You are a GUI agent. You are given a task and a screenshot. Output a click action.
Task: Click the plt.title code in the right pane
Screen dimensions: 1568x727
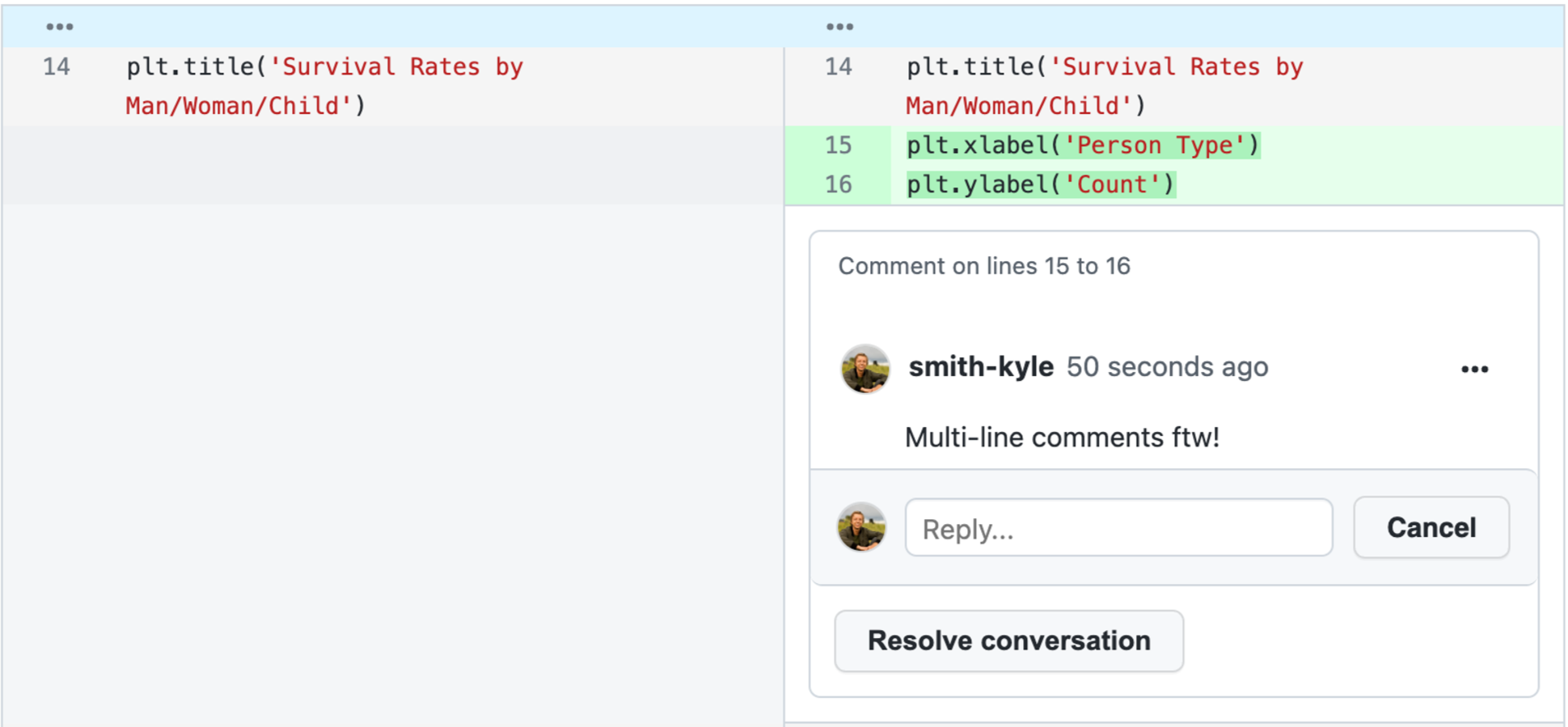pos(1104,68)
